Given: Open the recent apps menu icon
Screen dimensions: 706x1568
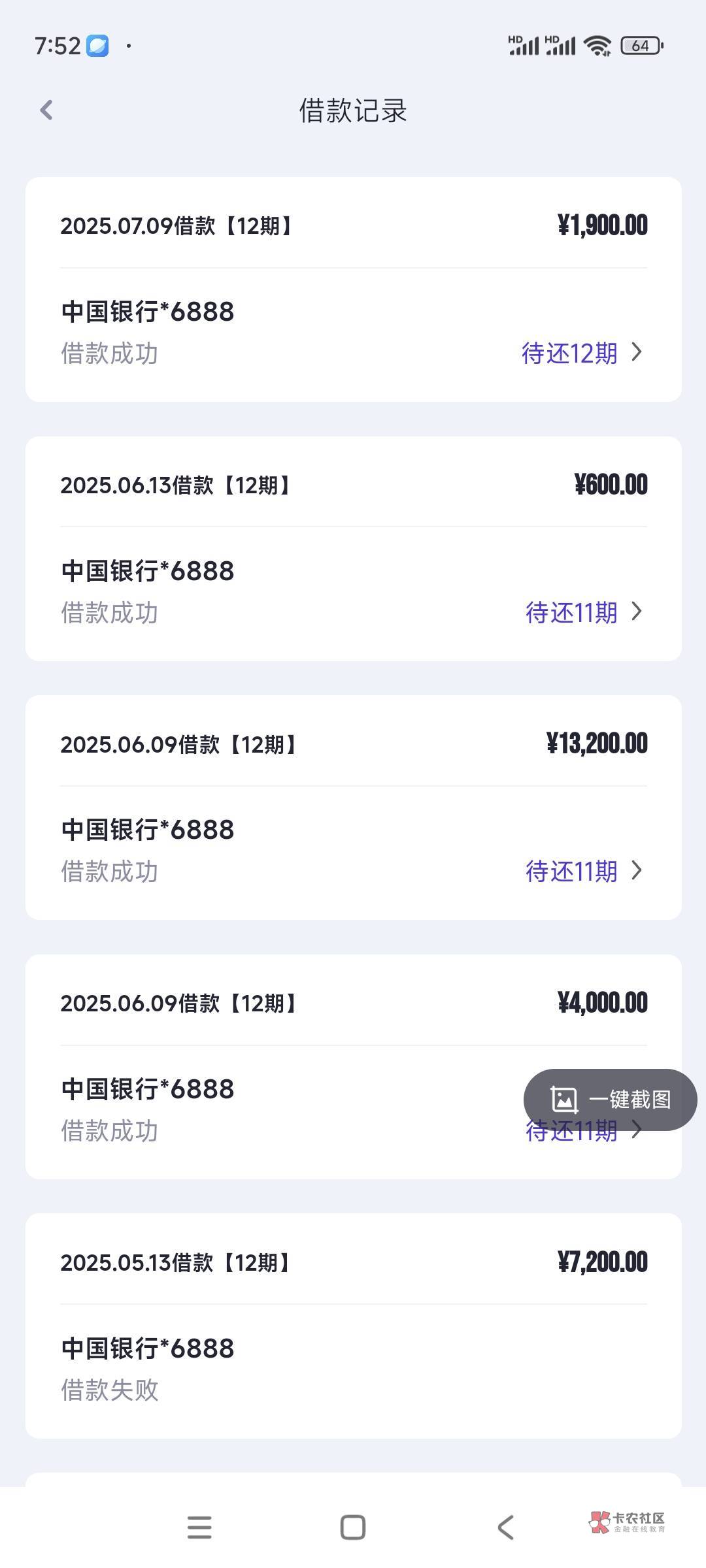Looking at the screenshot, I should coord(199,1527).
